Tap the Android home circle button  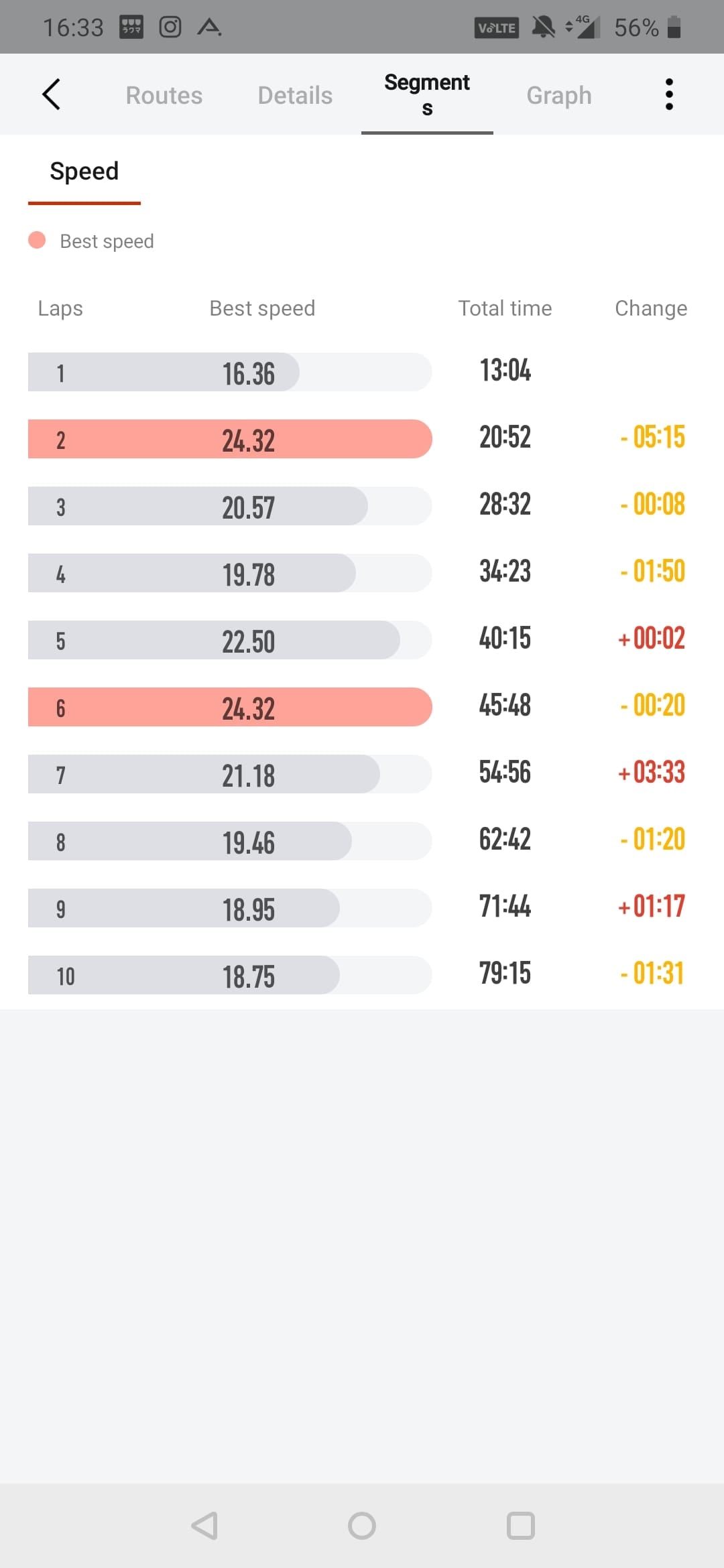coord(362,1526)
